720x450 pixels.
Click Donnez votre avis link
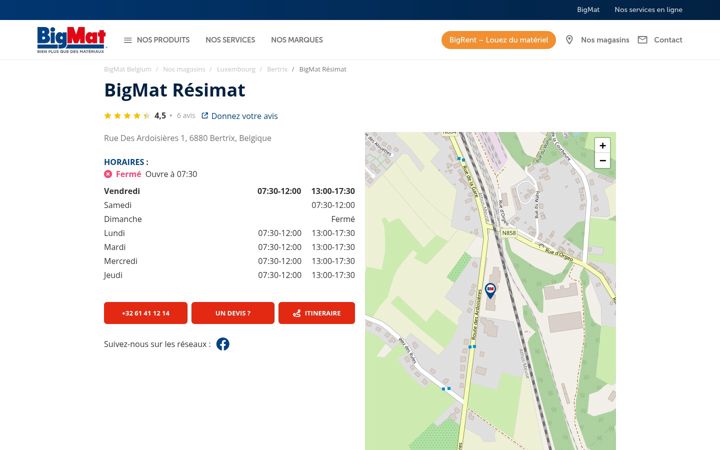click(x=244, y=116)
